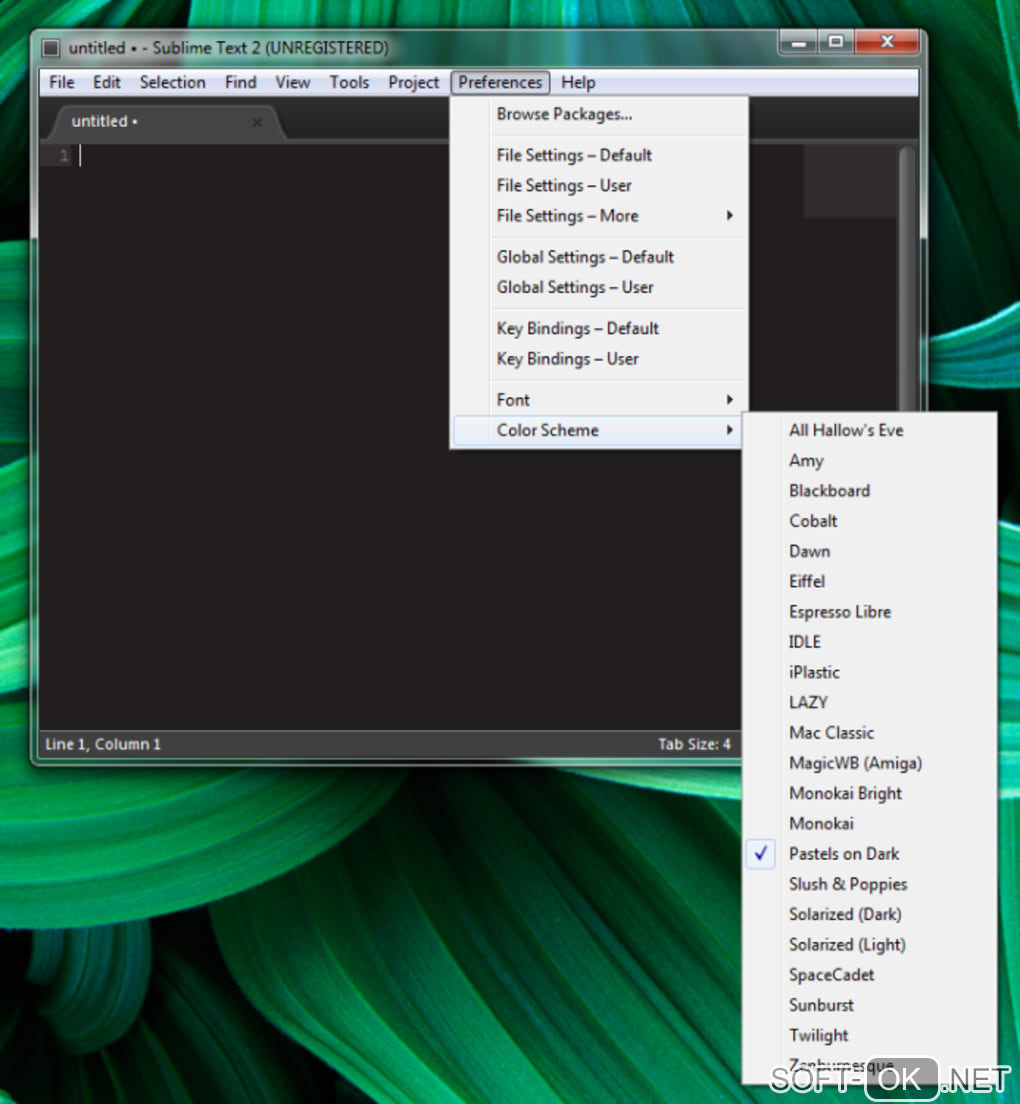The height and width of the screenshot is (1104, 1020).
Task: Select checked Pastels on Dark scheme
Action: point(869,854)
